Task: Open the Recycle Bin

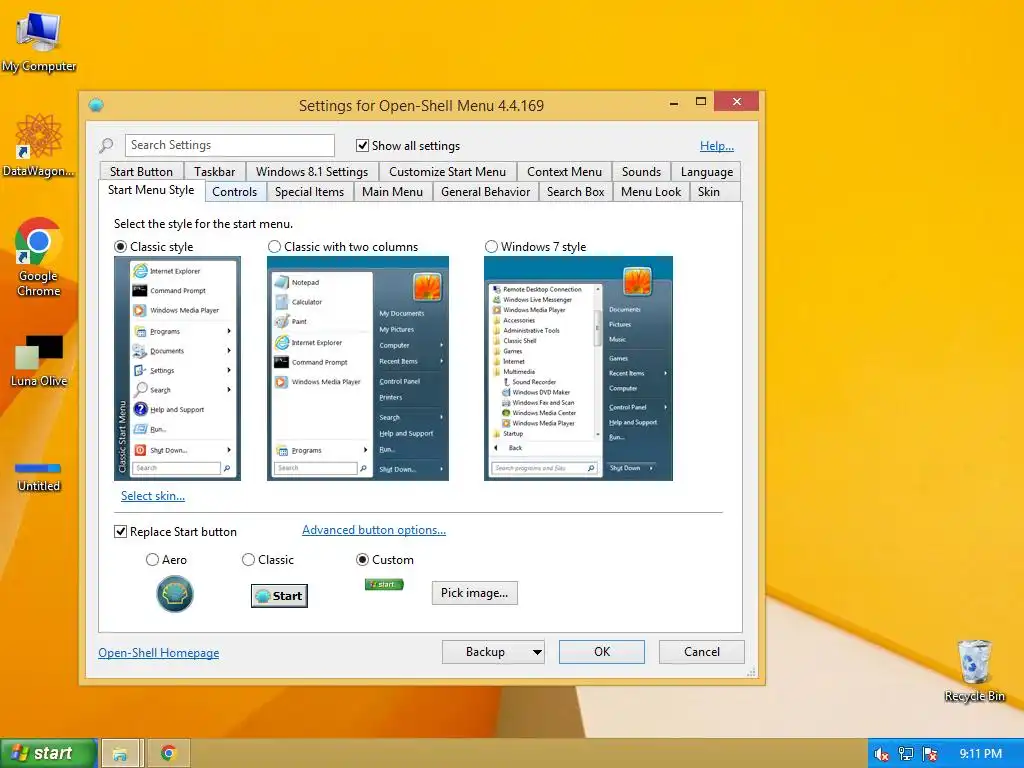Action: coord(974,671)
